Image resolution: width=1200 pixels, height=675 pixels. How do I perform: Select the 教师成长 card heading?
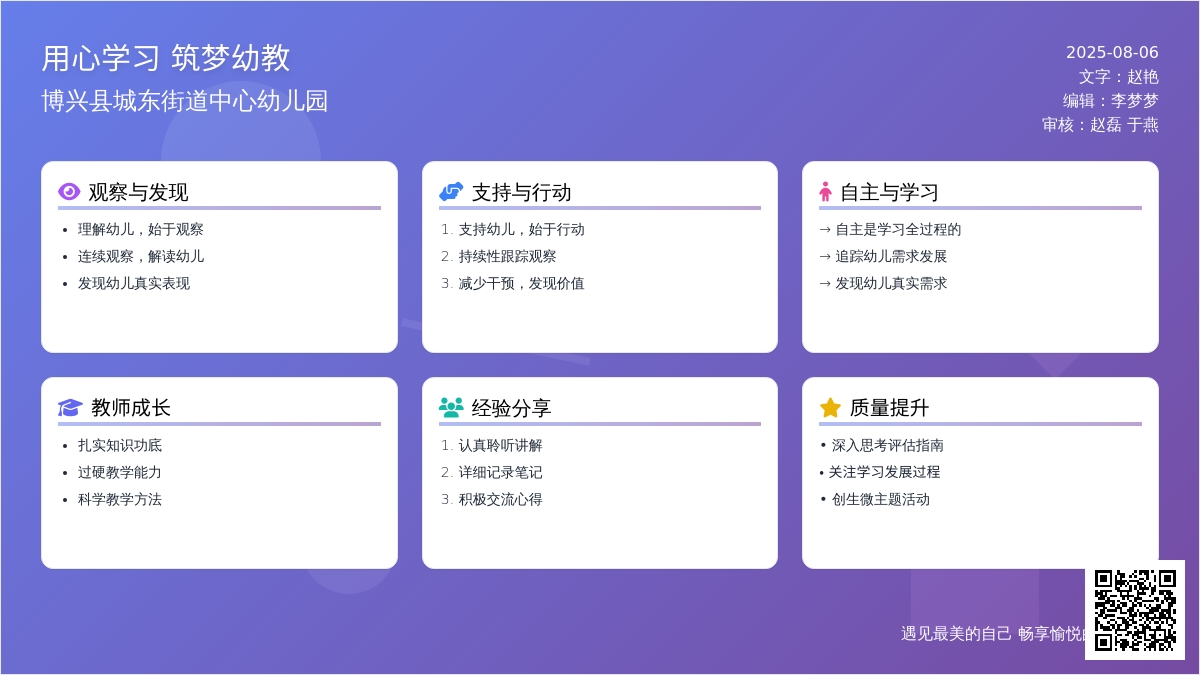(131, 408)
